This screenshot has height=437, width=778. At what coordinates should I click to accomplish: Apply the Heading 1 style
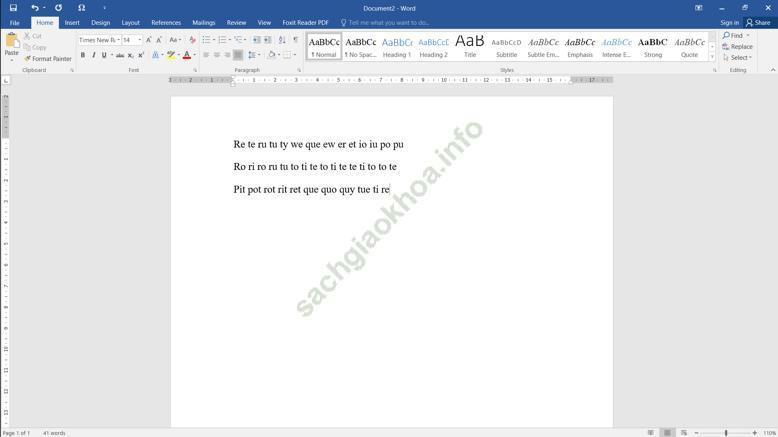click(397, 47)
